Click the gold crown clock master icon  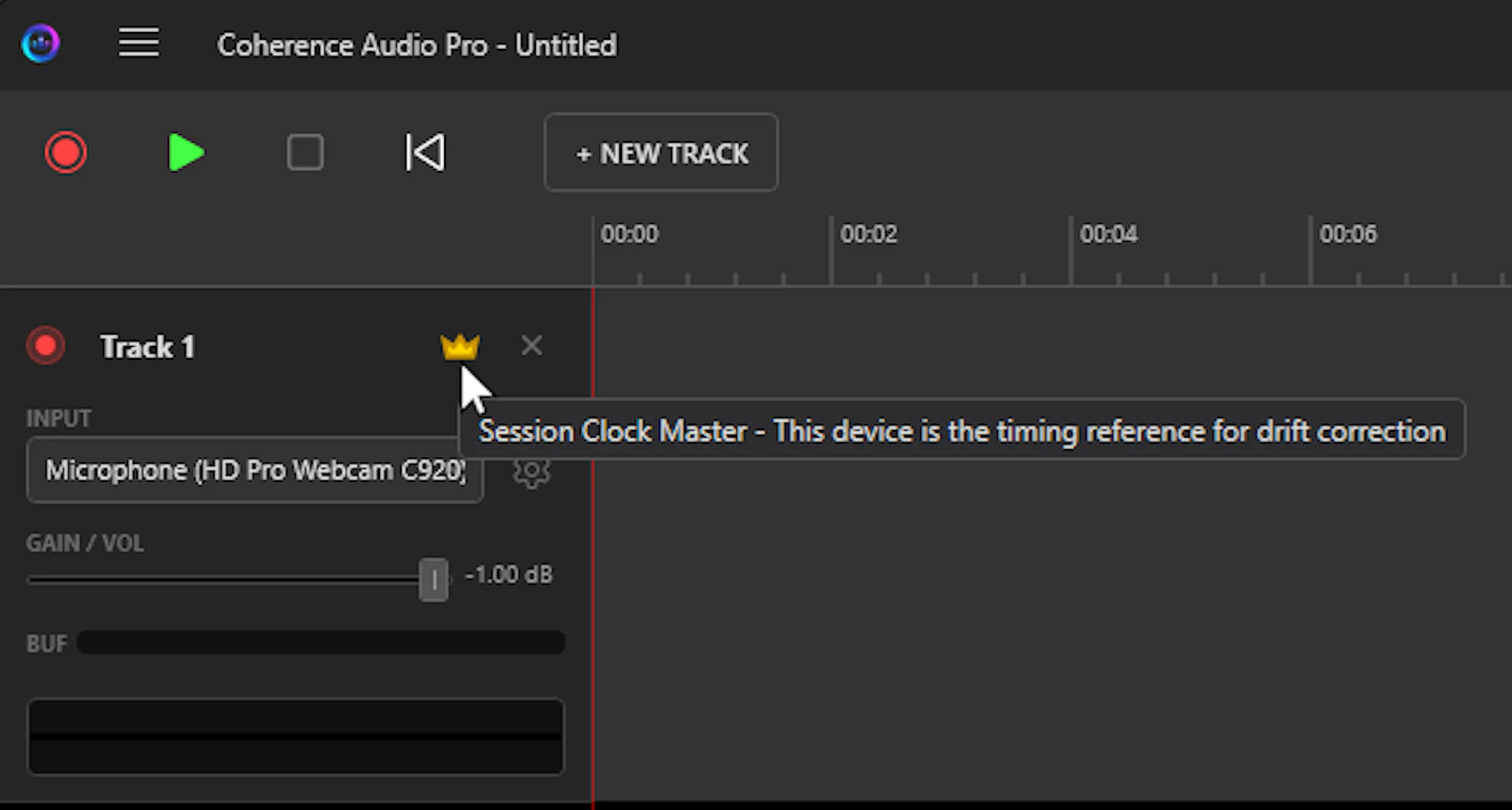tap(460, 347)
